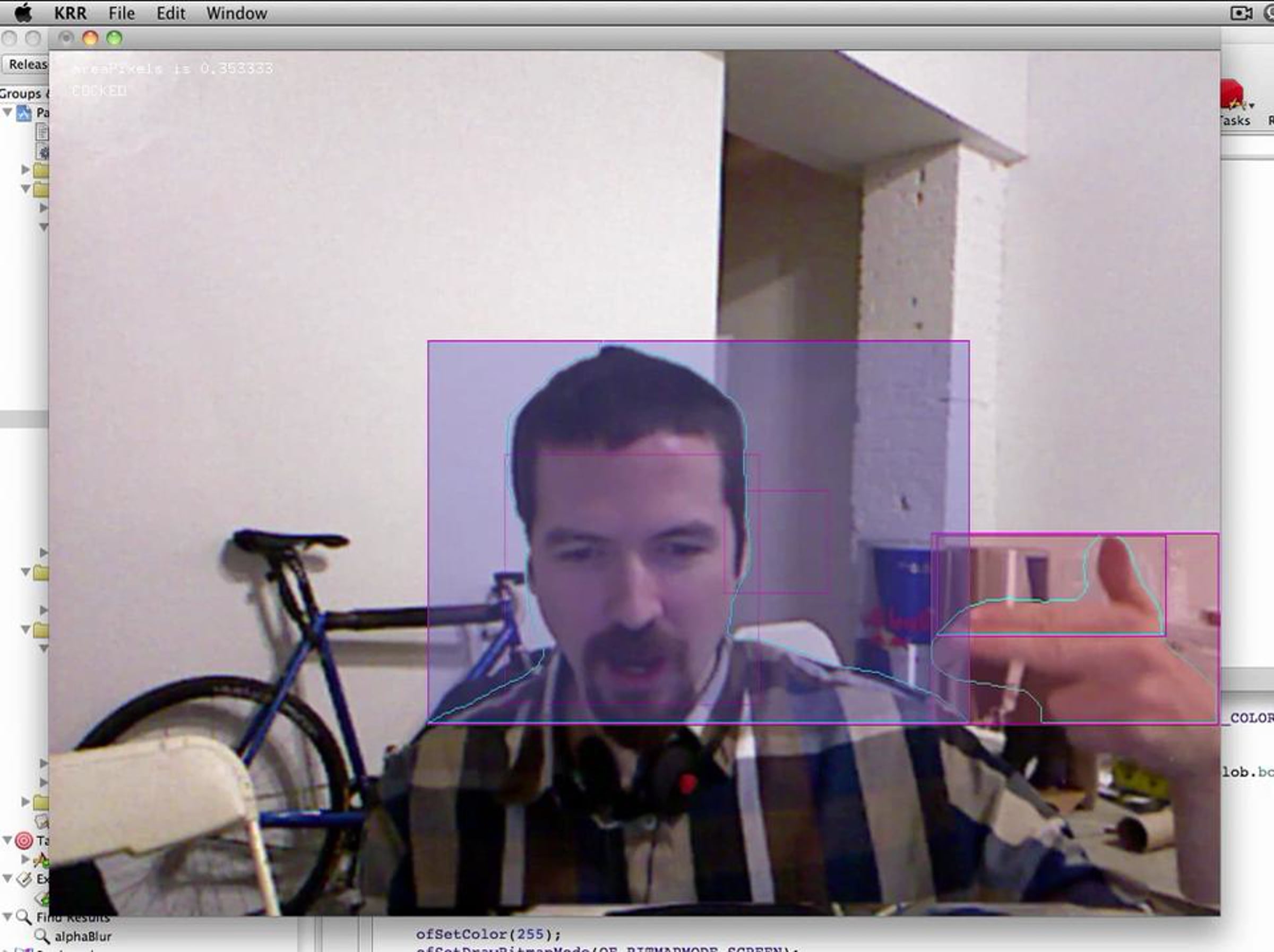Screen dimensions: 1274x952
Task: Open the Release configuration dropdown
Action: coord(27,64)
